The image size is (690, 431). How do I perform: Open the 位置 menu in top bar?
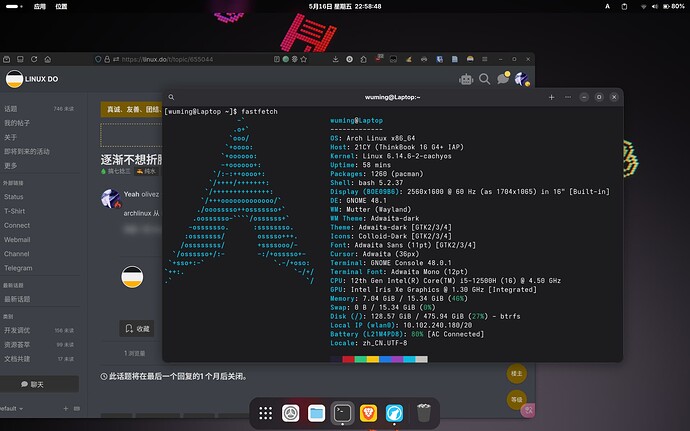(x=61, y=7)
